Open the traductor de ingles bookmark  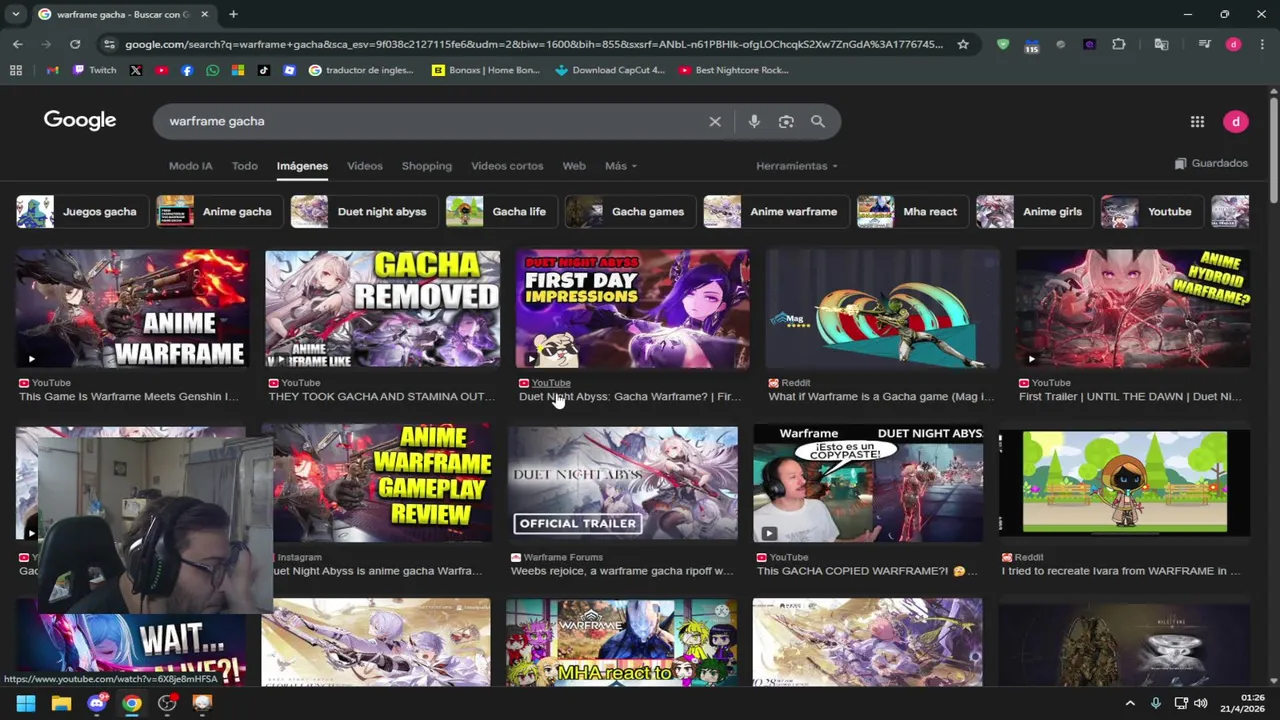pos(361,70)
